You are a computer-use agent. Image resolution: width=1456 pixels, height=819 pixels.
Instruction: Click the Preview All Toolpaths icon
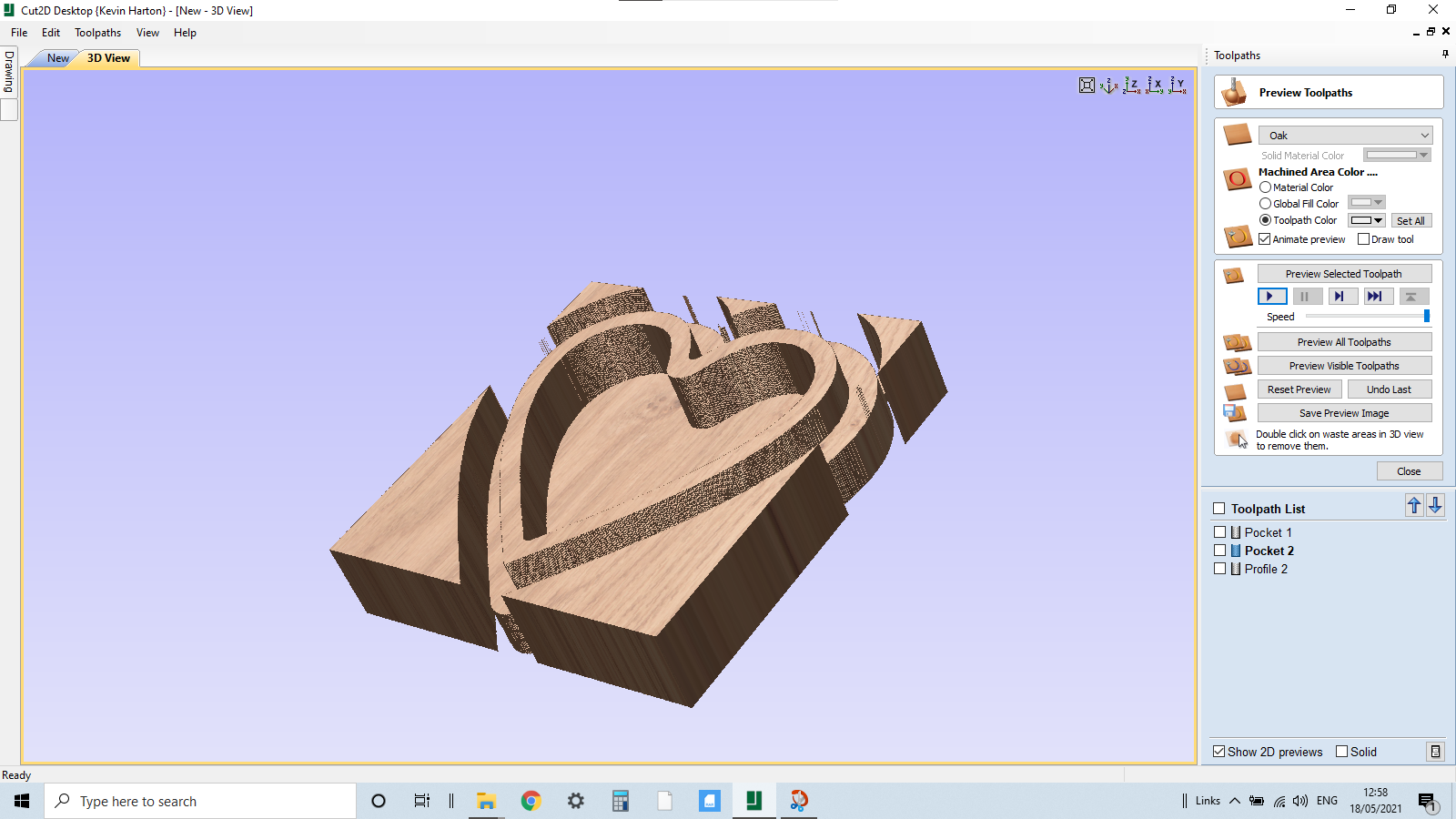coord(1238,342)
